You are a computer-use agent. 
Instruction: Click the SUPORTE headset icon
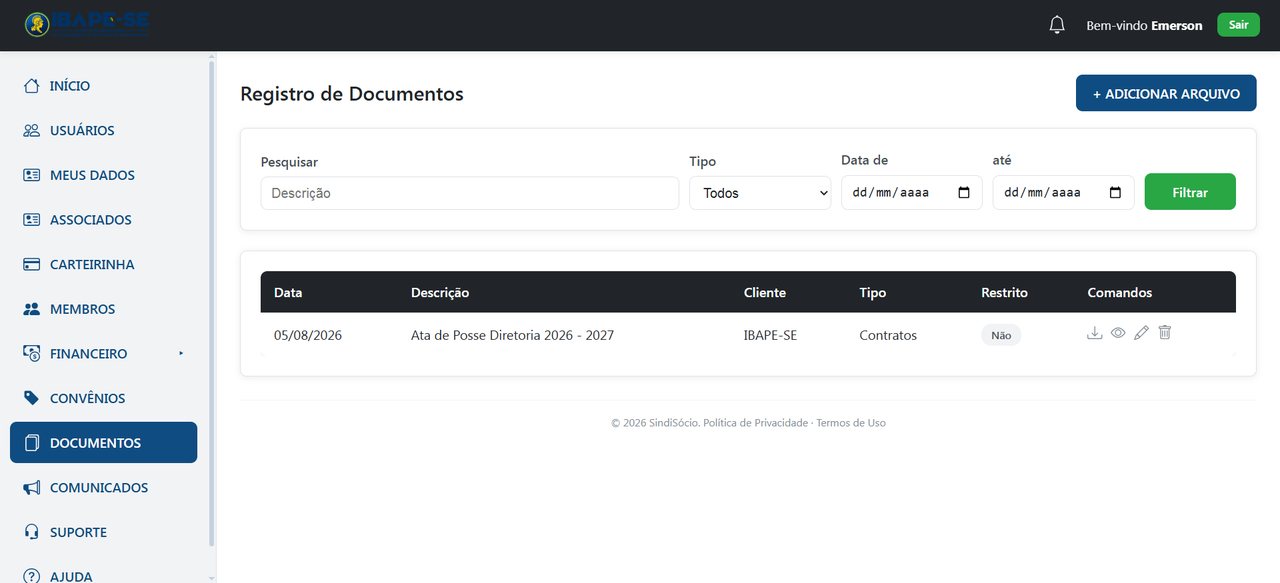(x=32, y=532)
